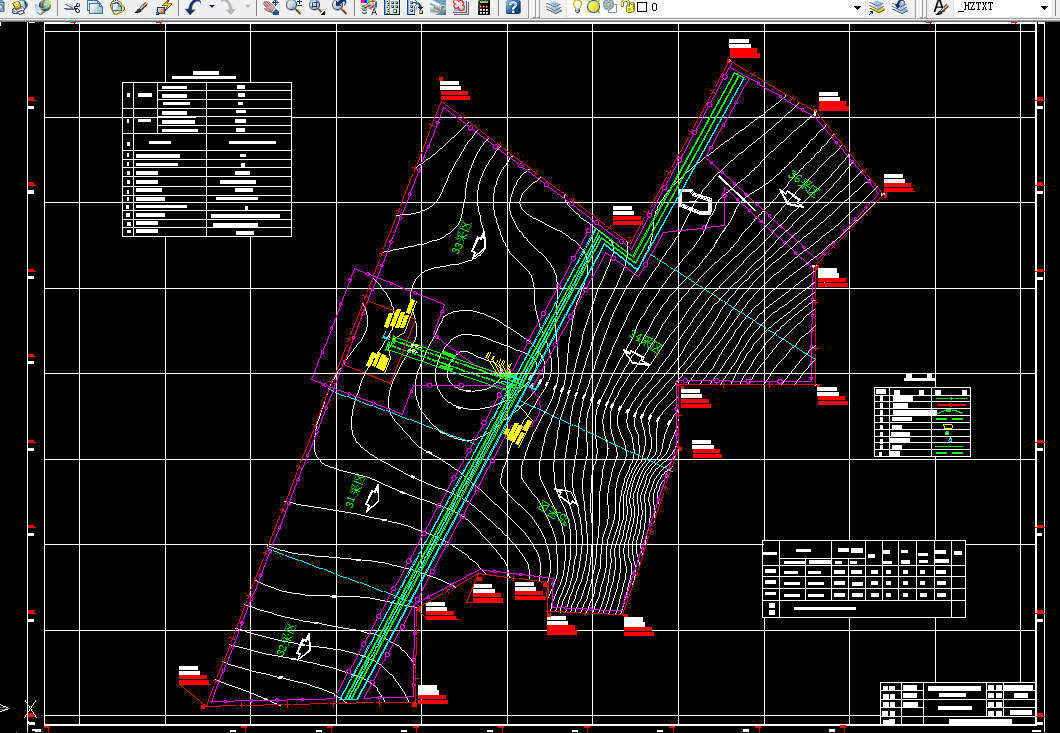
Task: Expand the layer list dropdown
Action: point(857,7)
